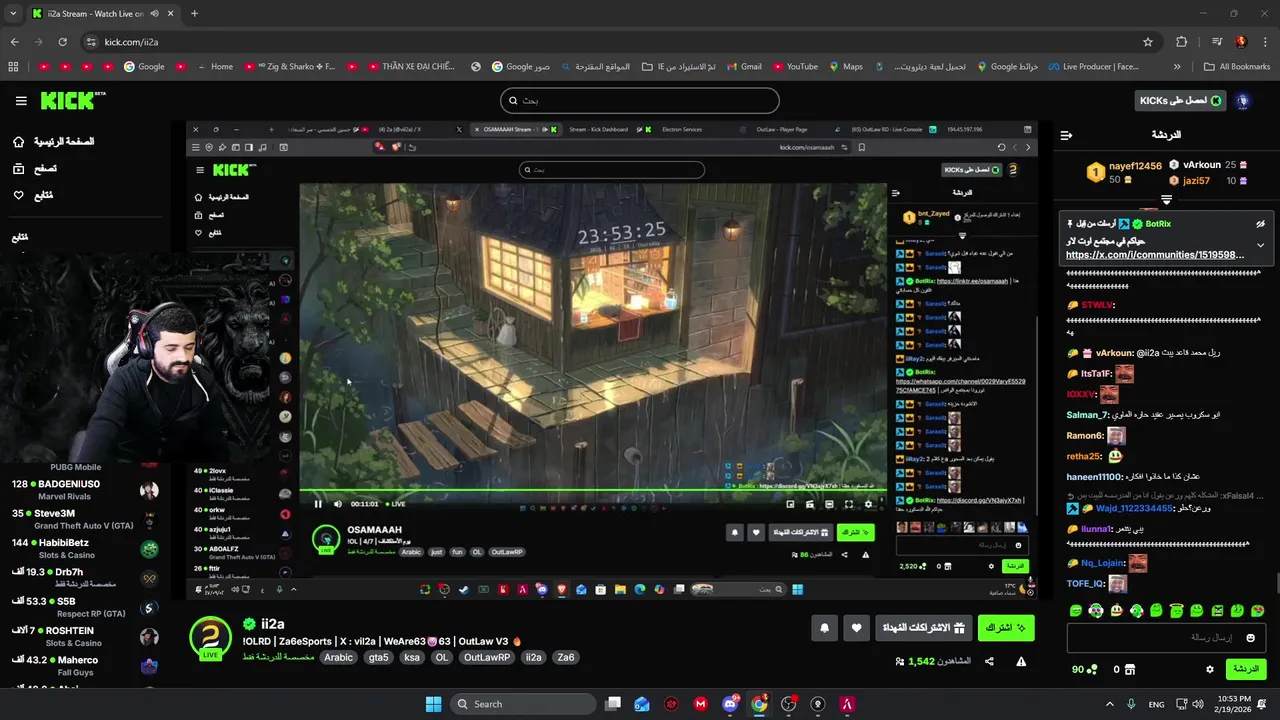Bookmark this page with star icon

[x=1148, y=42]
